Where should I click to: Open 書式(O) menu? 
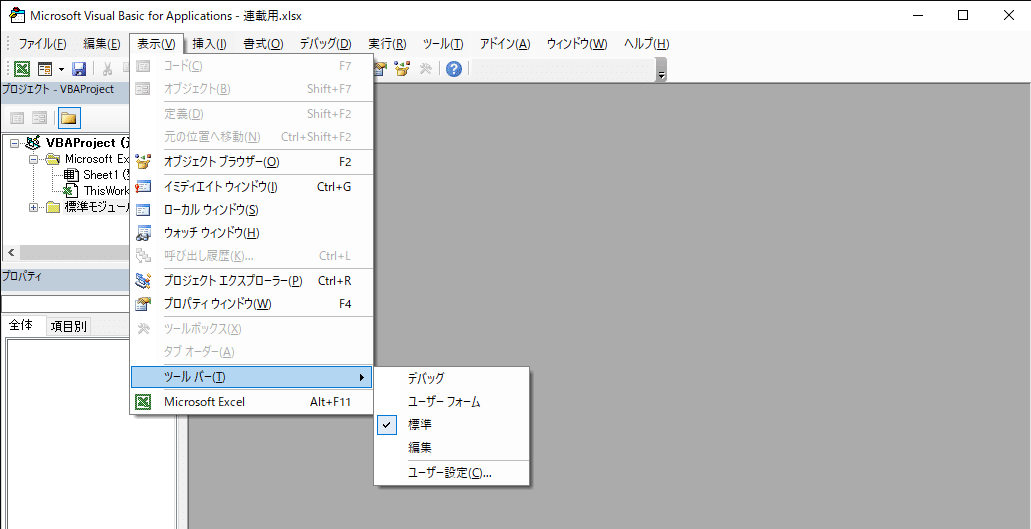point(263,44)
